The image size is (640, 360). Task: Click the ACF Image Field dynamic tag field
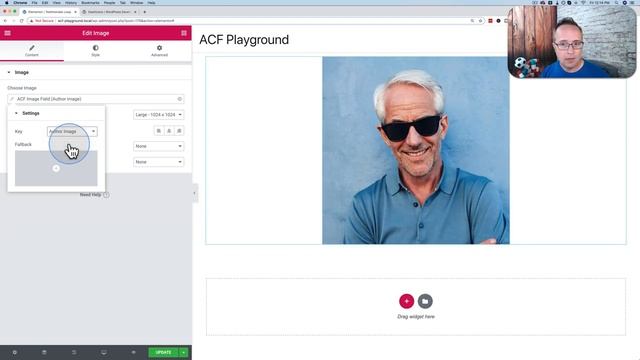[x=96, y=99]
